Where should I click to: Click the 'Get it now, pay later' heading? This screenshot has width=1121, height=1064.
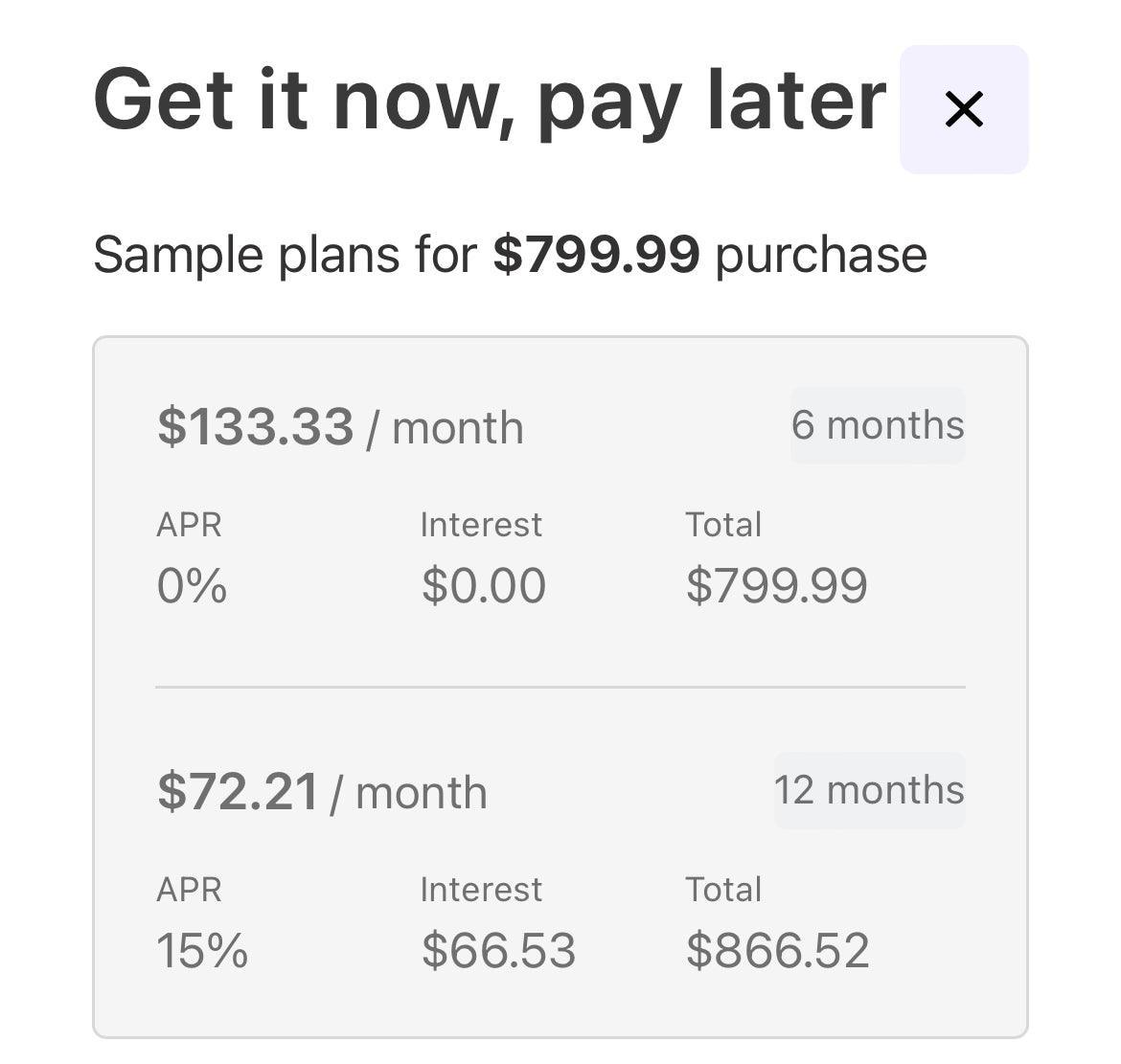click(x=490, y=101)
